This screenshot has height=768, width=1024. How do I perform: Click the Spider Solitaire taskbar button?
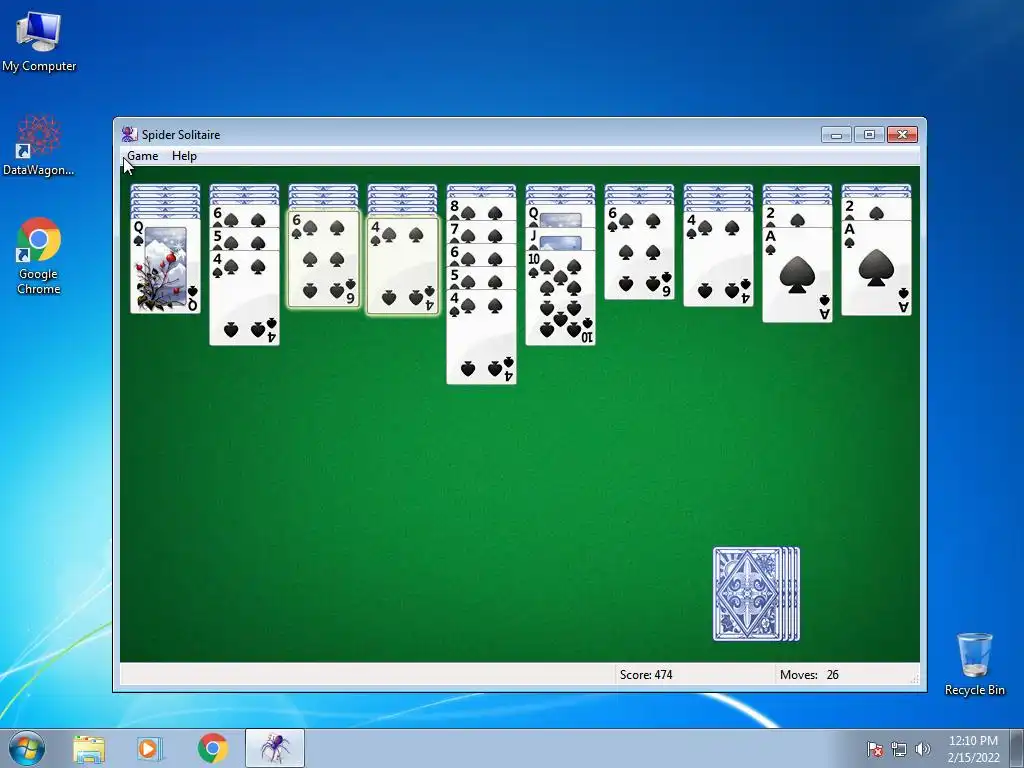(x=275, y=748)
